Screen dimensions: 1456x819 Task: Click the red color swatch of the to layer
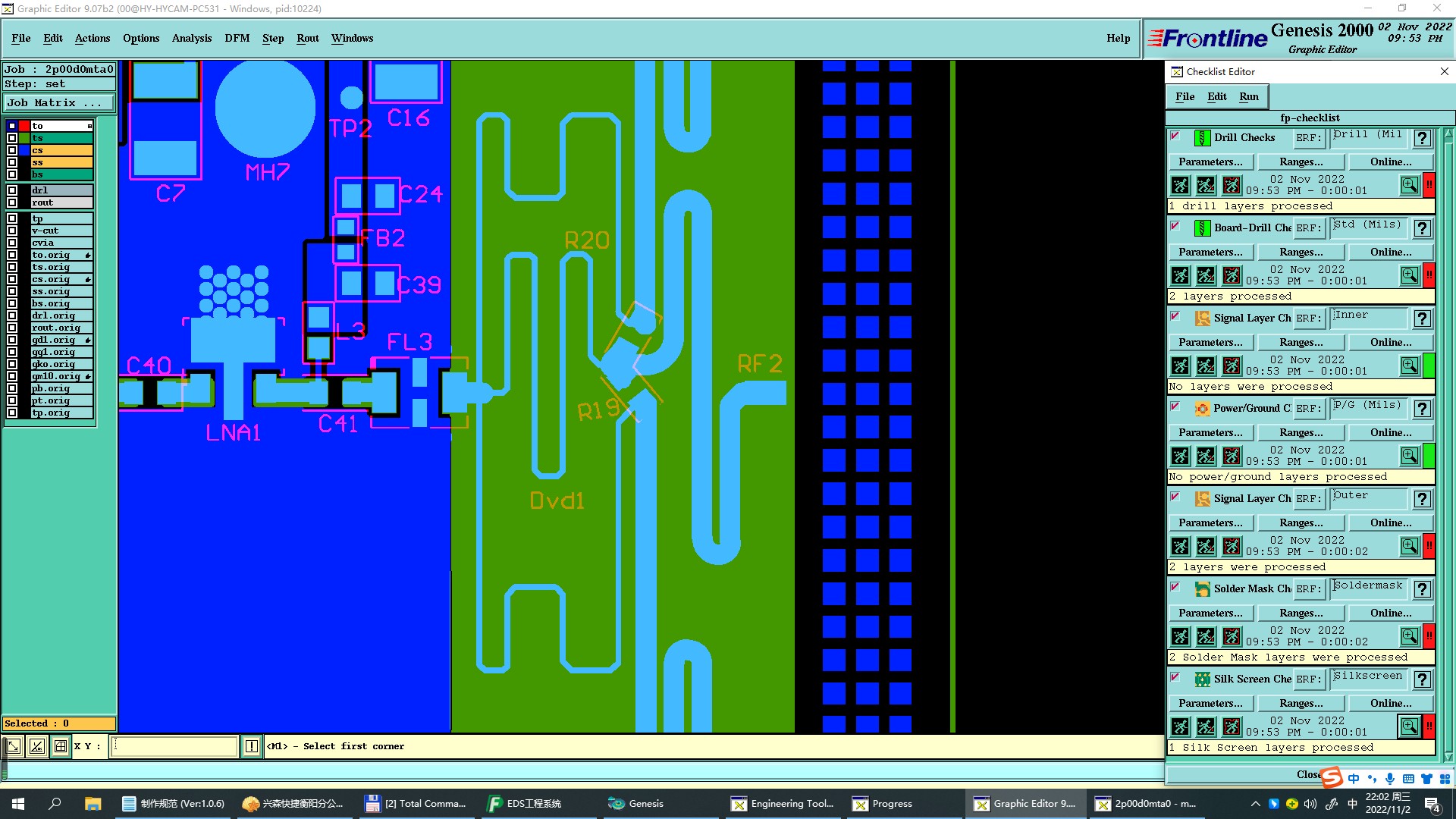point(24,126)
